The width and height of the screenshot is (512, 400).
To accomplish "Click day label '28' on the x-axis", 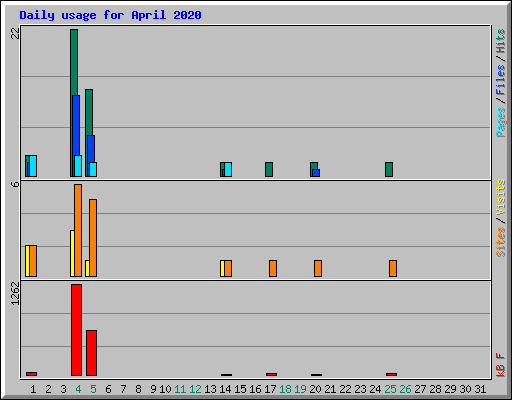I will (435, 389).
